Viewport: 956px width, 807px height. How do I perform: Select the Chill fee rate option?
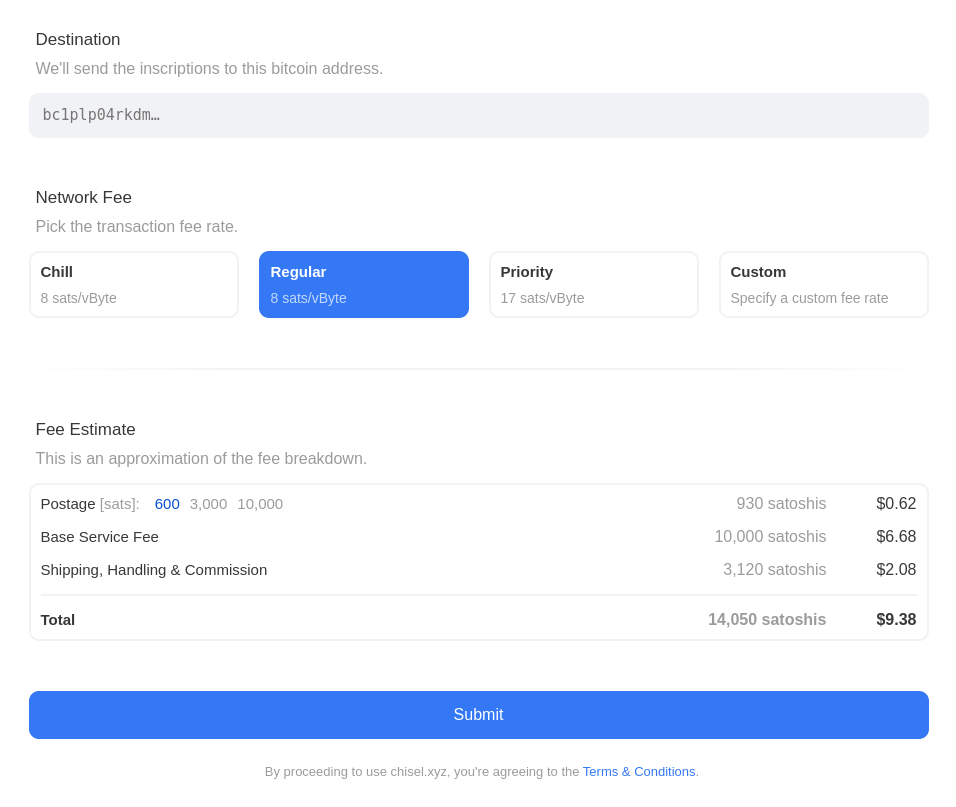[134, 285]
